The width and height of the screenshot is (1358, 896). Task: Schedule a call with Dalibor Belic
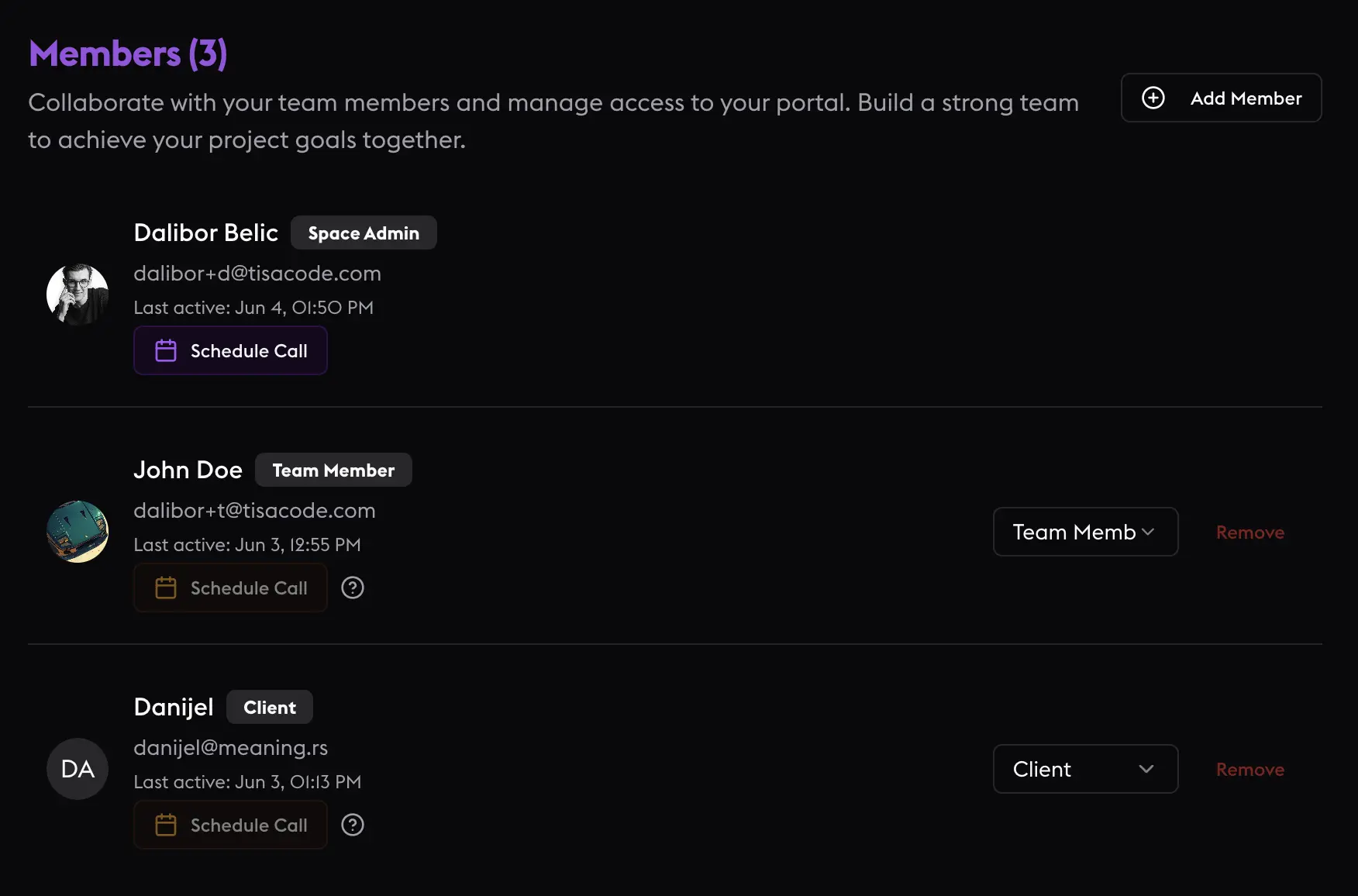click(230, 351)
